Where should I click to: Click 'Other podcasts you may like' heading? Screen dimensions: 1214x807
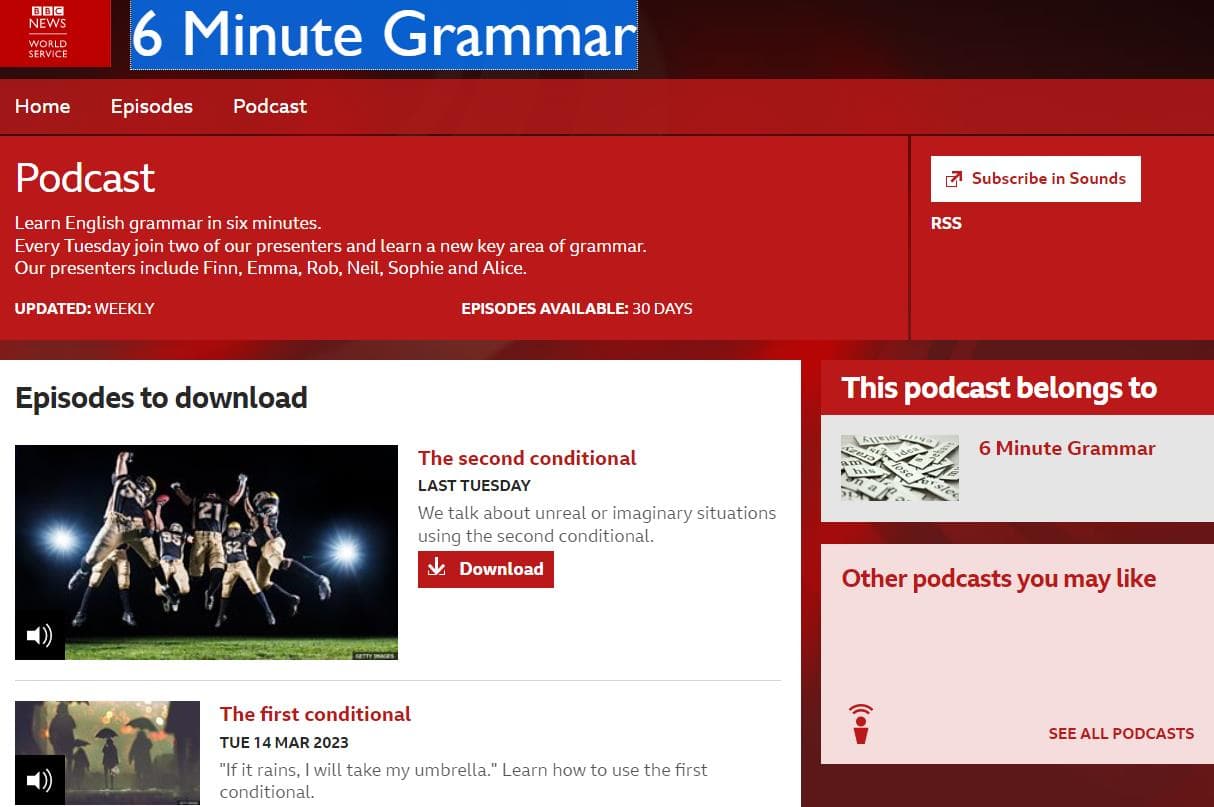tap(999, 578)
